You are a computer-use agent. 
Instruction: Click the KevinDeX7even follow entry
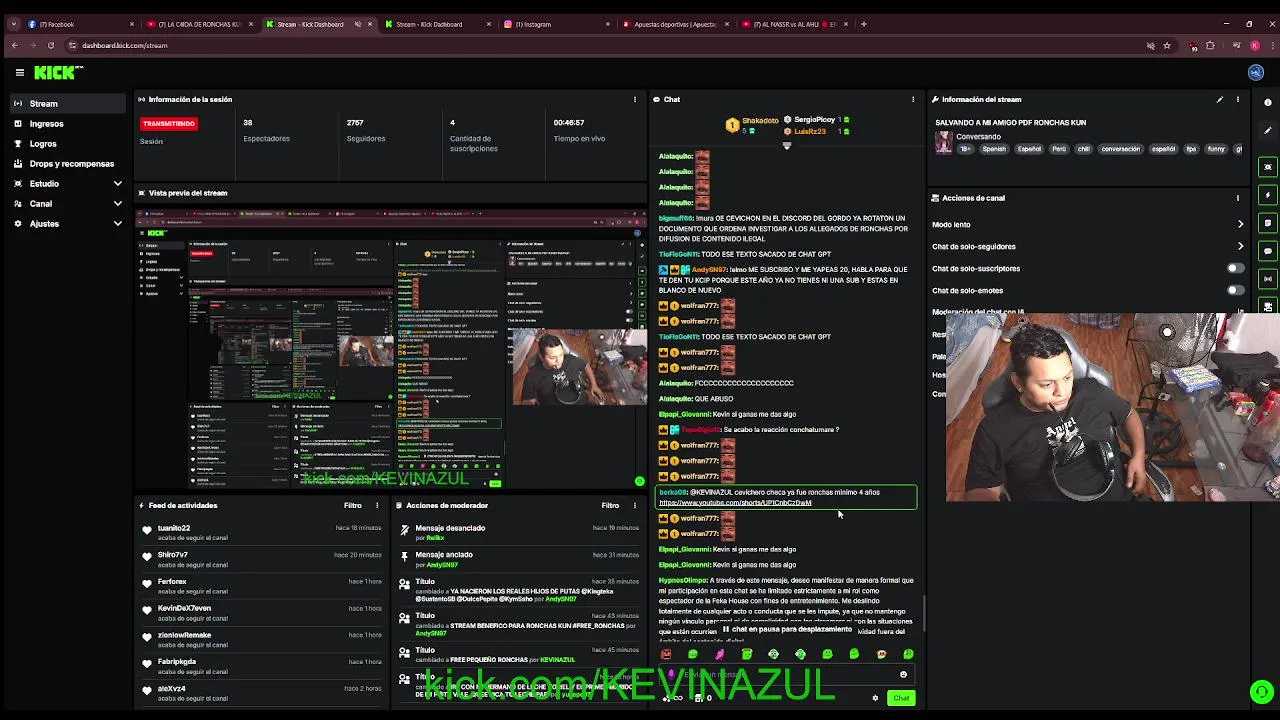tap(262, 612)
